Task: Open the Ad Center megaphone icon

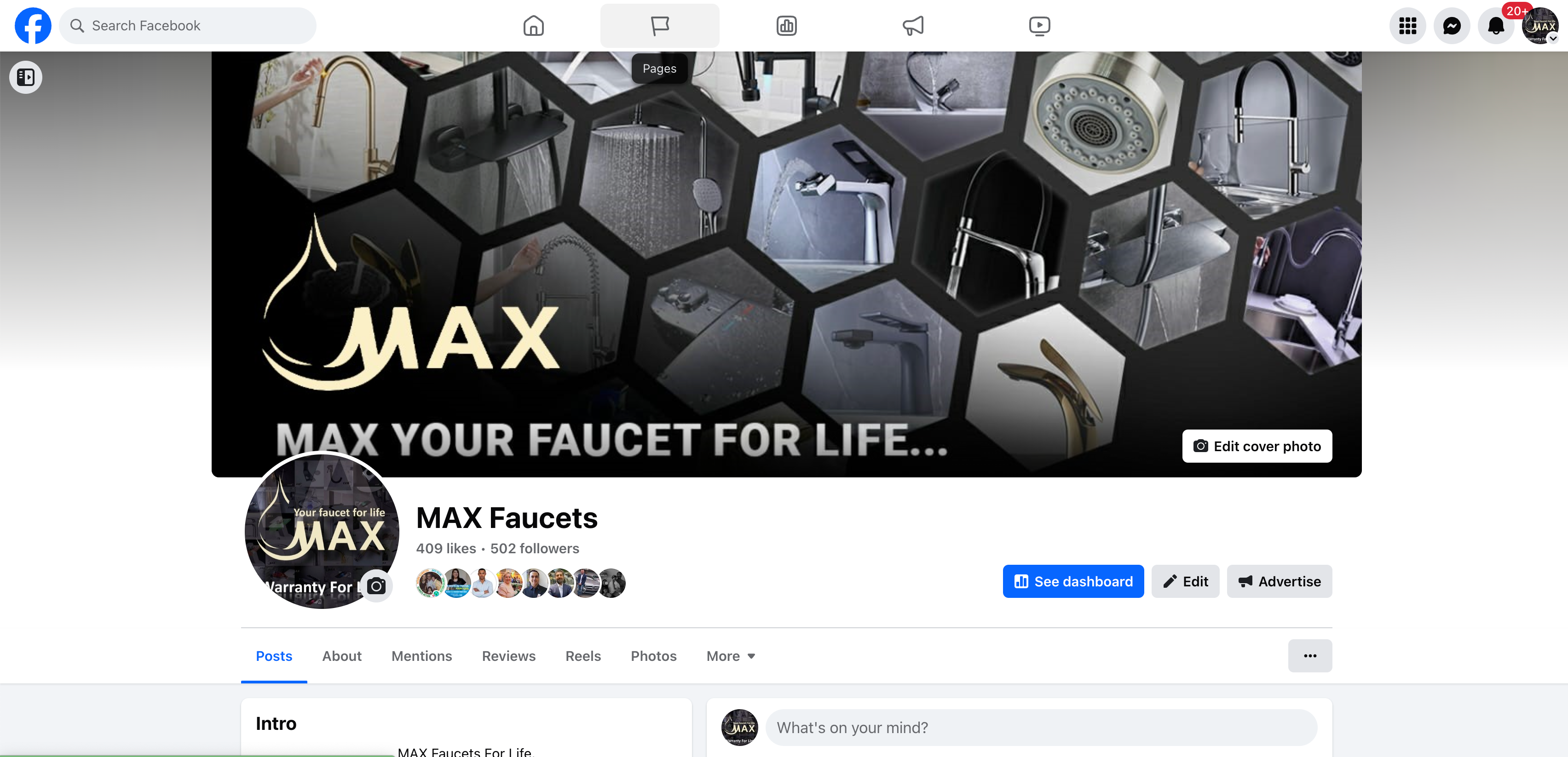Action: [x=913, y=26]
